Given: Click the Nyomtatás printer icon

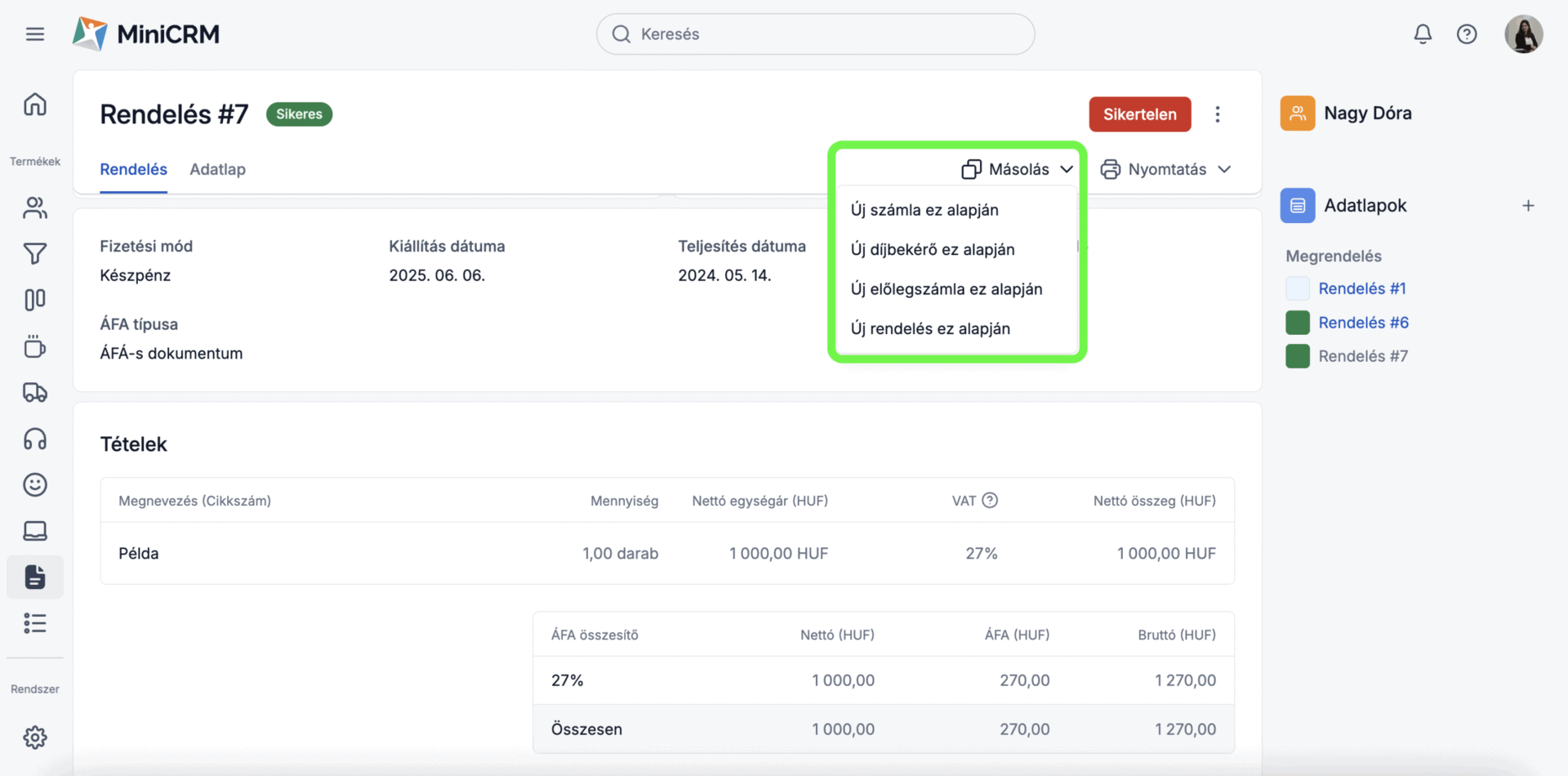Looking at the screenshot, I should [1110, 169].
